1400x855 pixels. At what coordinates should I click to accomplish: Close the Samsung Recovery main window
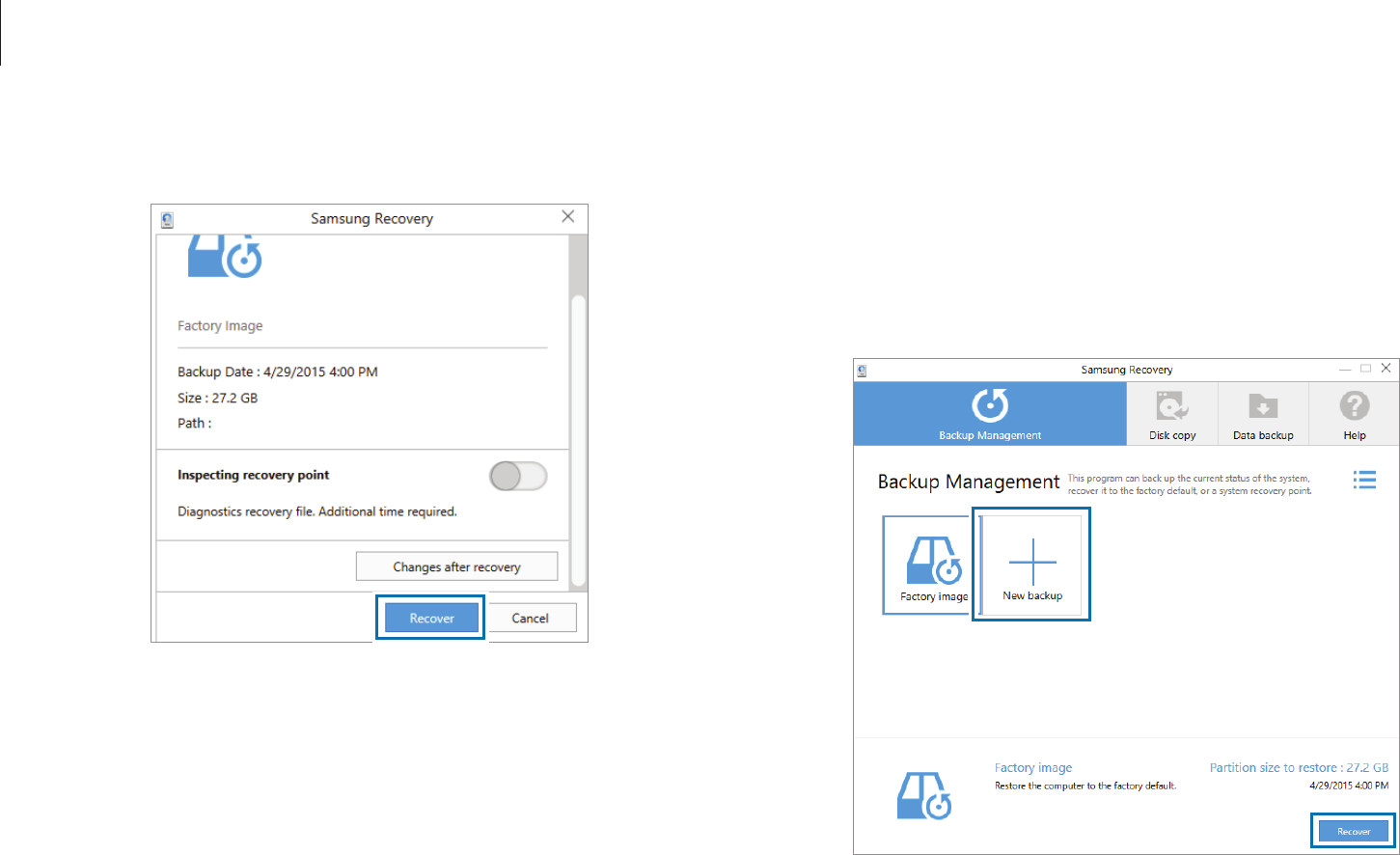(x=1386, y=369)
